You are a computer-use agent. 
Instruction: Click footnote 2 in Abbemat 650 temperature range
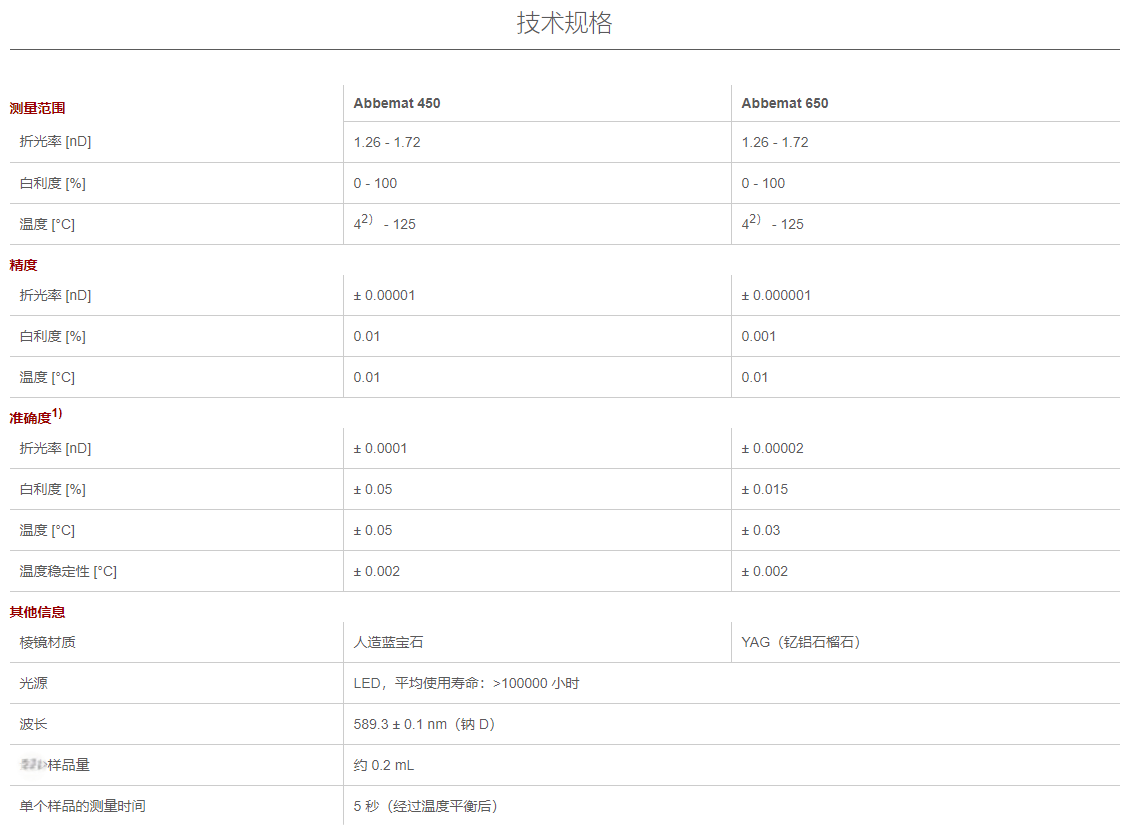coord(755,219)
